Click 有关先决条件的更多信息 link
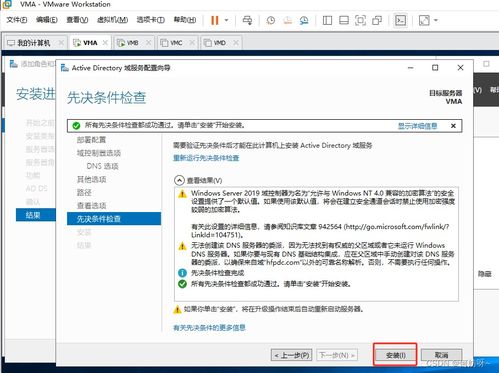The width and height of the screenshot is (499, 373). (x=209, y=328)
